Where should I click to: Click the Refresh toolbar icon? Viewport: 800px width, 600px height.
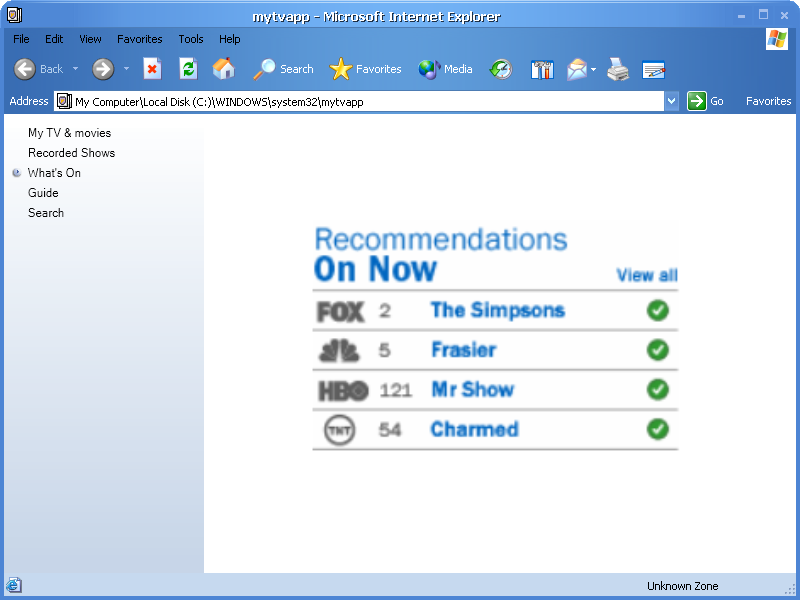(188, 68)
